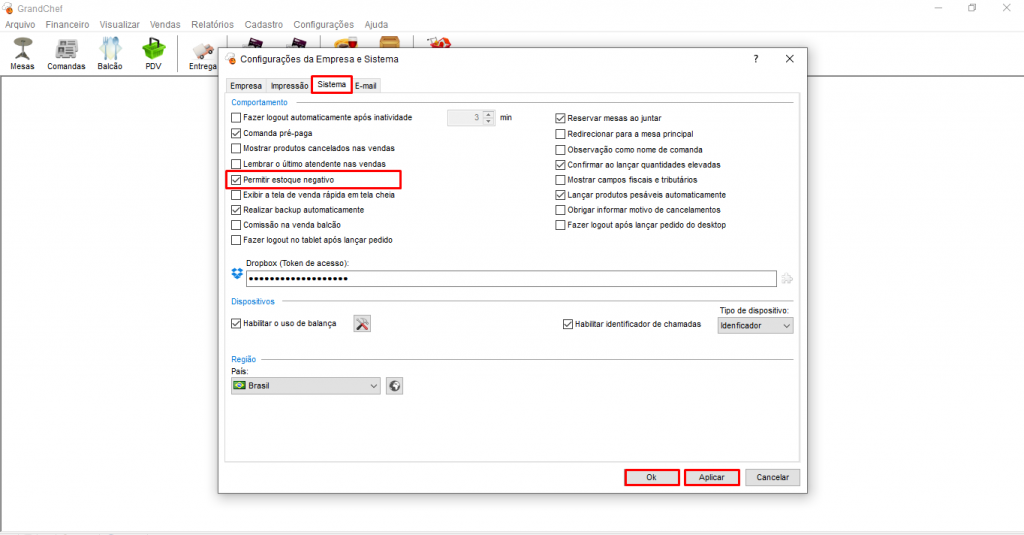
Task: Open the Comandas toolbar icon
Action: pyautogui.click(x=66, y=52)
